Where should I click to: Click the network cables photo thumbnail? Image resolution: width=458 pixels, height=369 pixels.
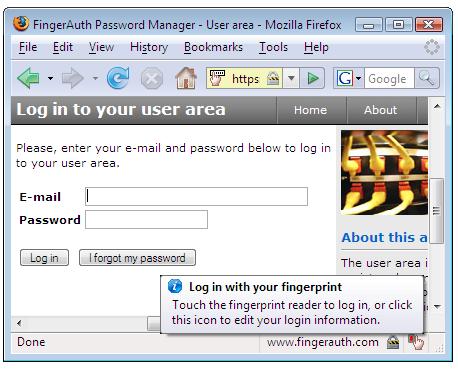pyautogui.click(x=384, y=172)
